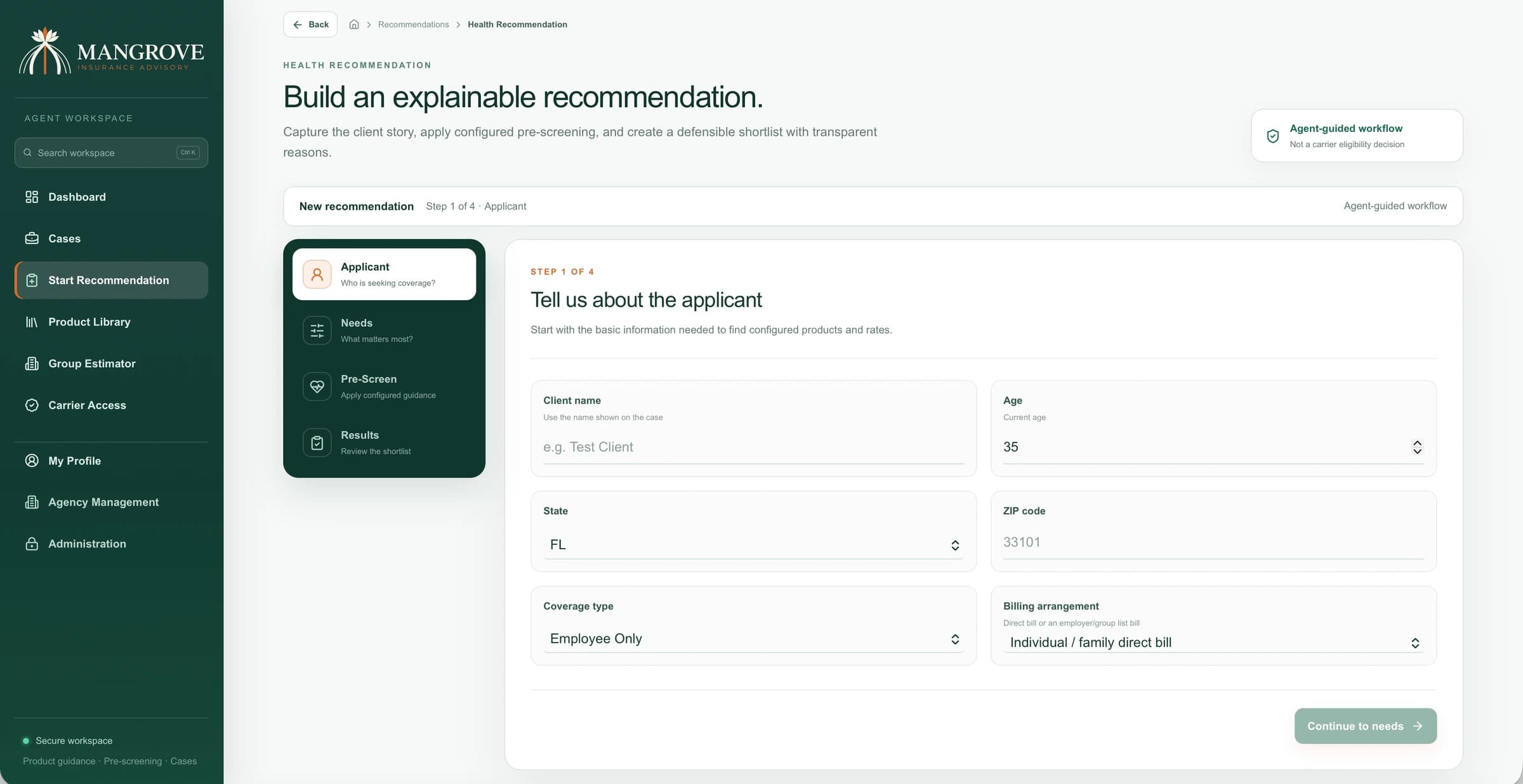Click the Applicant person icon in stepper
This screenshot has width=1523, height=784.
tap(317, 274)
